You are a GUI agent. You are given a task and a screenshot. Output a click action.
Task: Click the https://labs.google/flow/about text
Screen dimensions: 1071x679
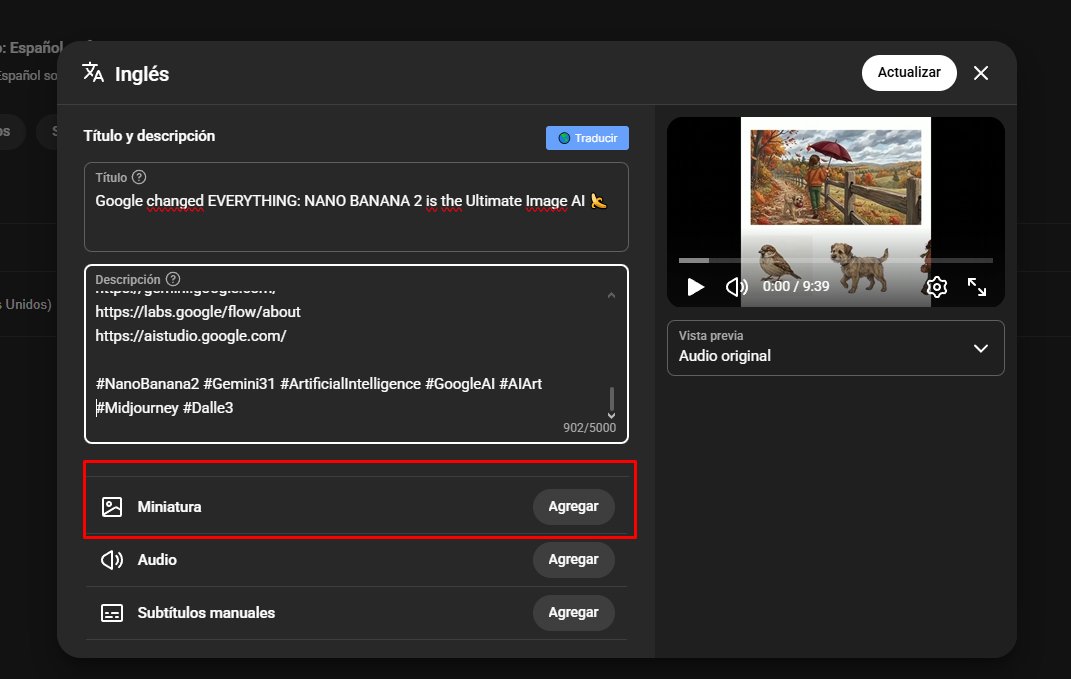click(x=198, y=311)
